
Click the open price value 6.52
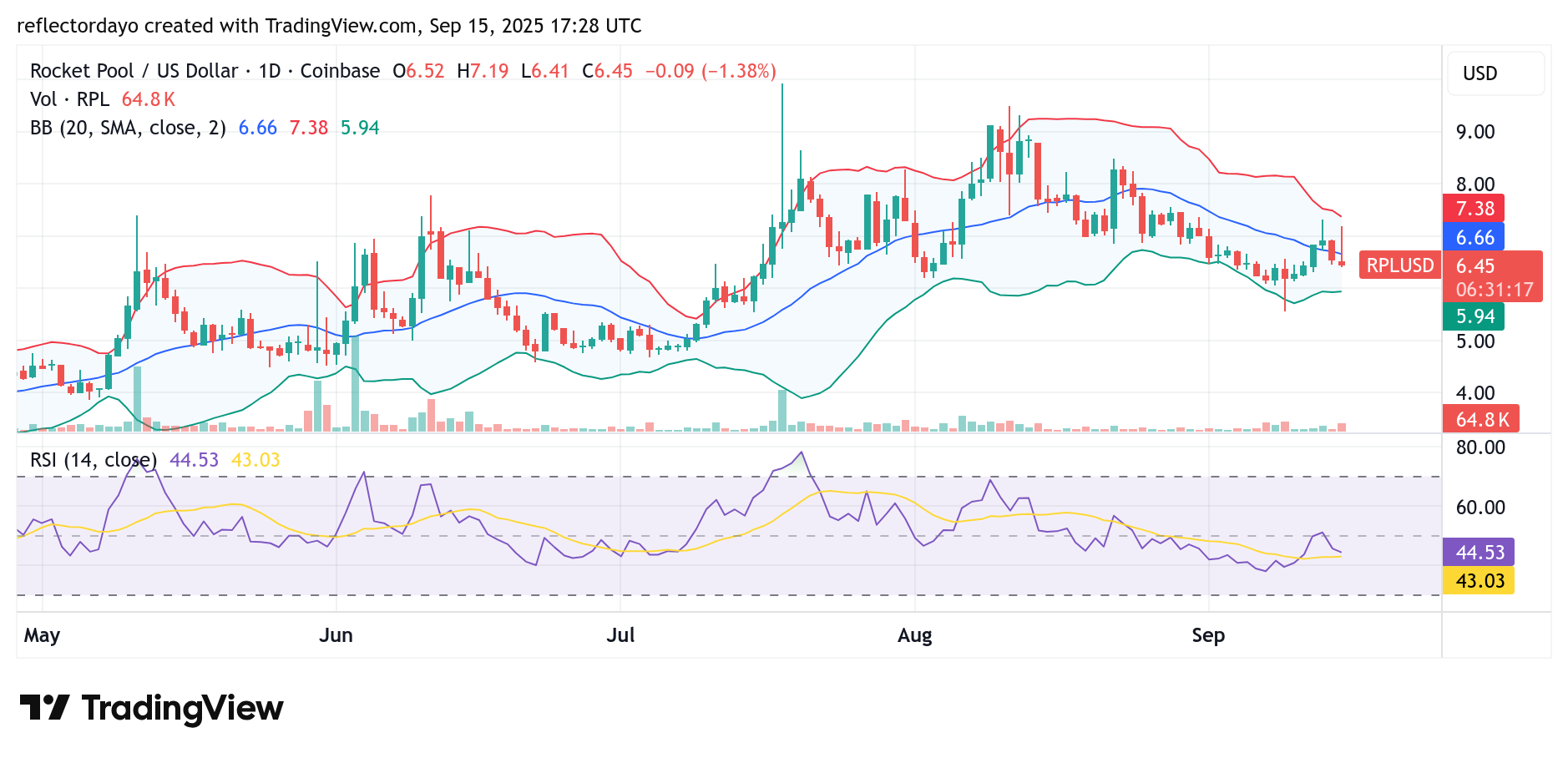425,71
